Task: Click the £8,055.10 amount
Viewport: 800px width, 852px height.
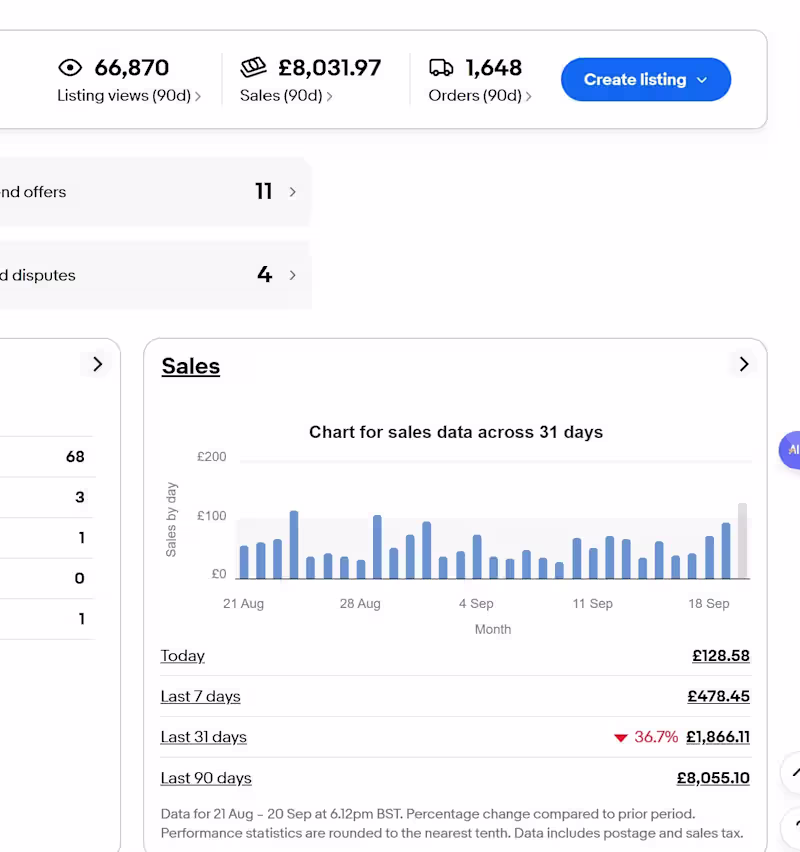Action: [713, 778]
